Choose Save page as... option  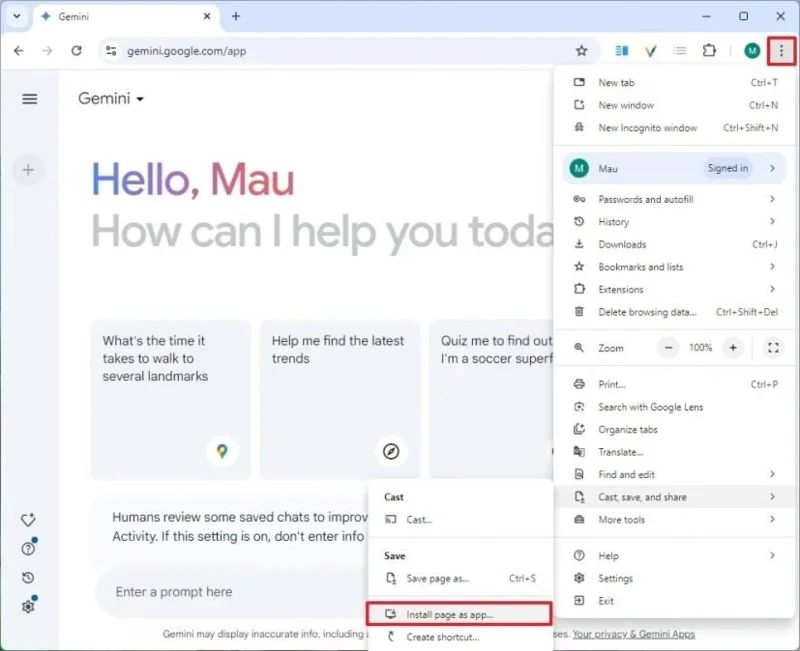click(460, 578)
